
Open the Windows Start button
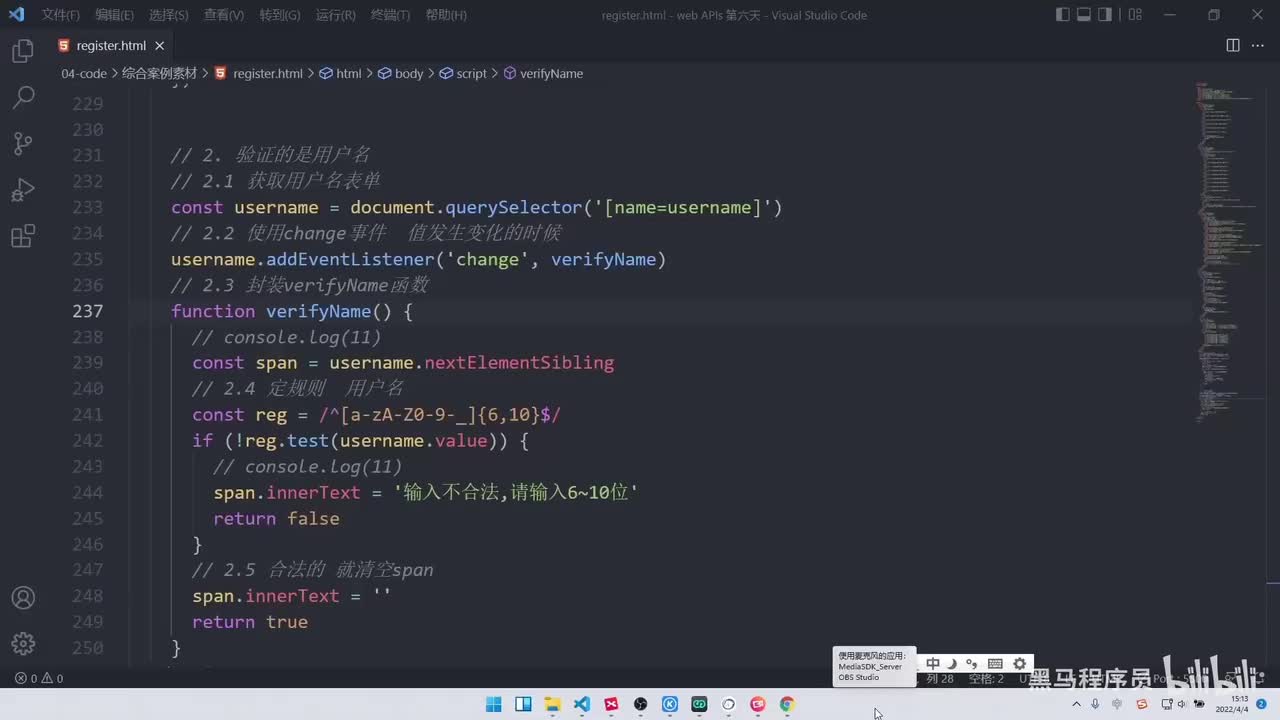coord(493,704)
